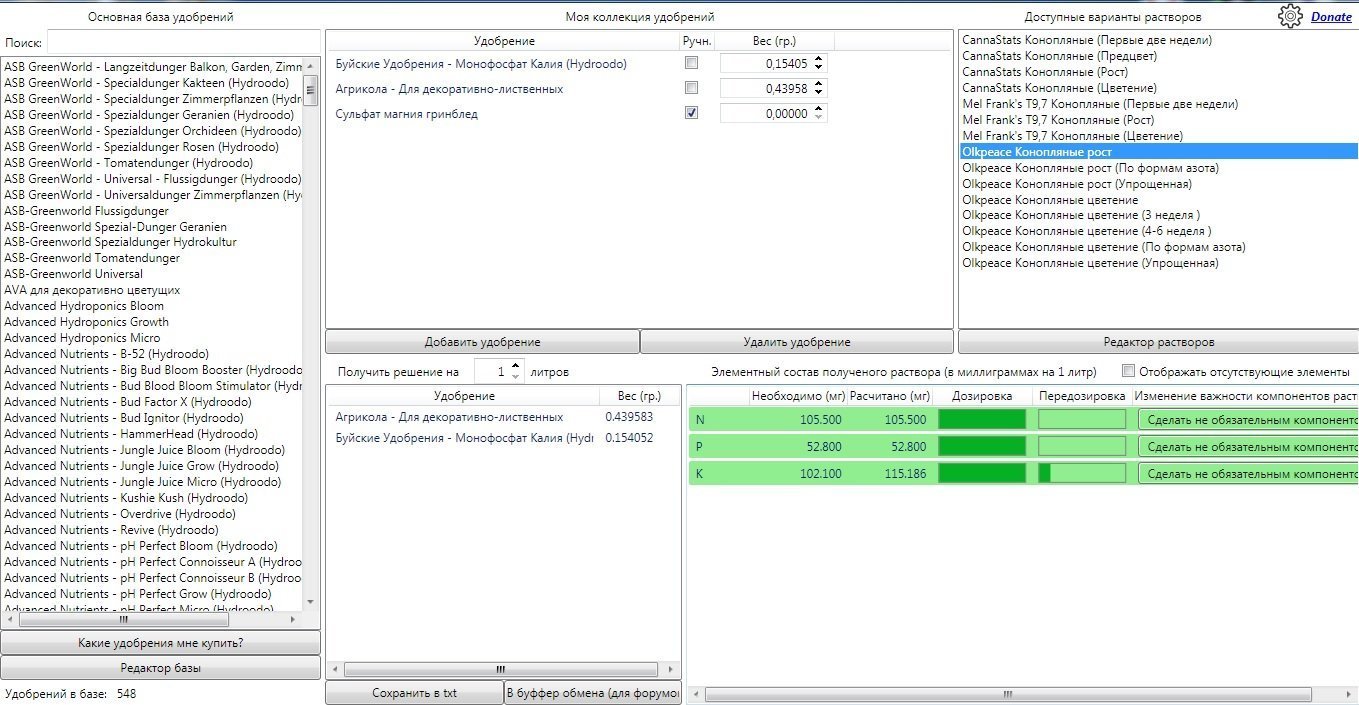Focus the Поиск search field
The height and width of the screenshot is (705, 1359).
click(x=183, y=43)
